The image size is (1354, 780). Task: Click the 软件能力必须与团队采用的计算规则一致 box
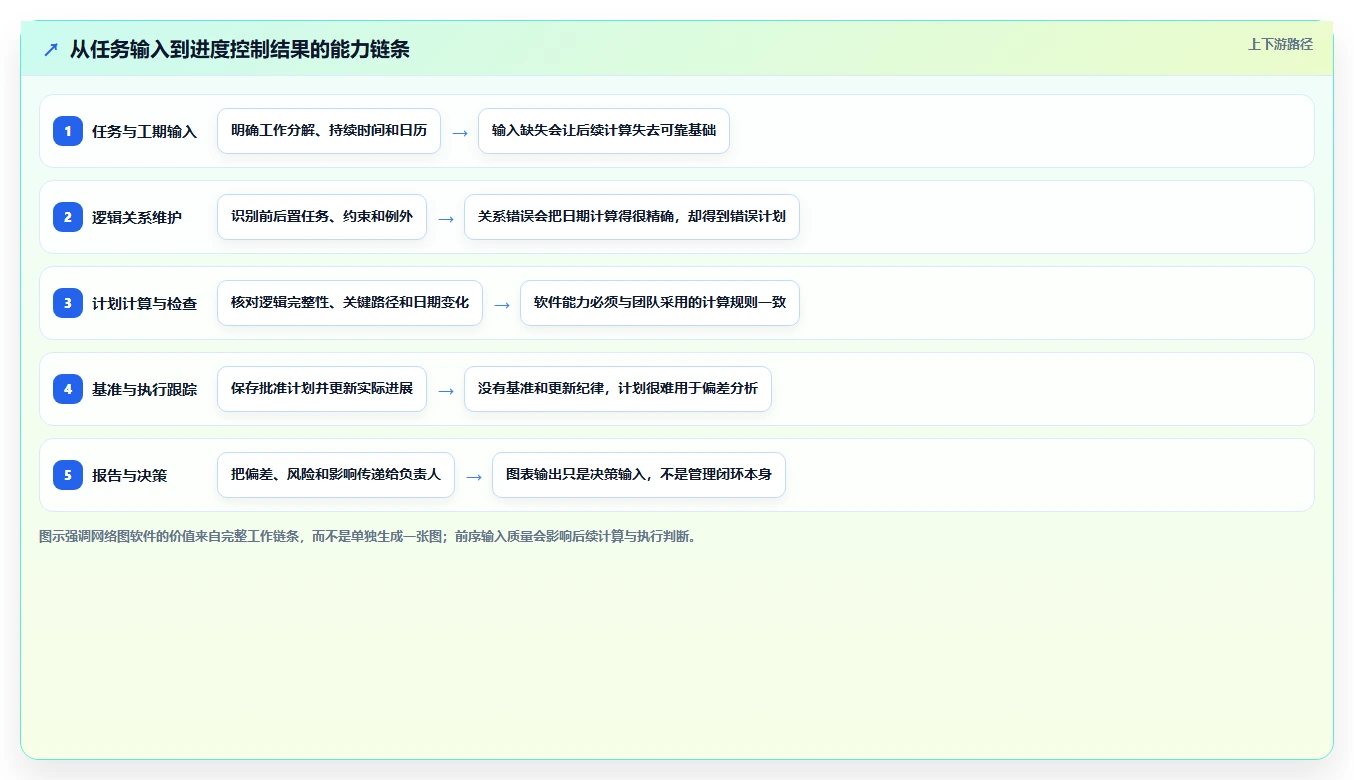(x=660, y=303)
